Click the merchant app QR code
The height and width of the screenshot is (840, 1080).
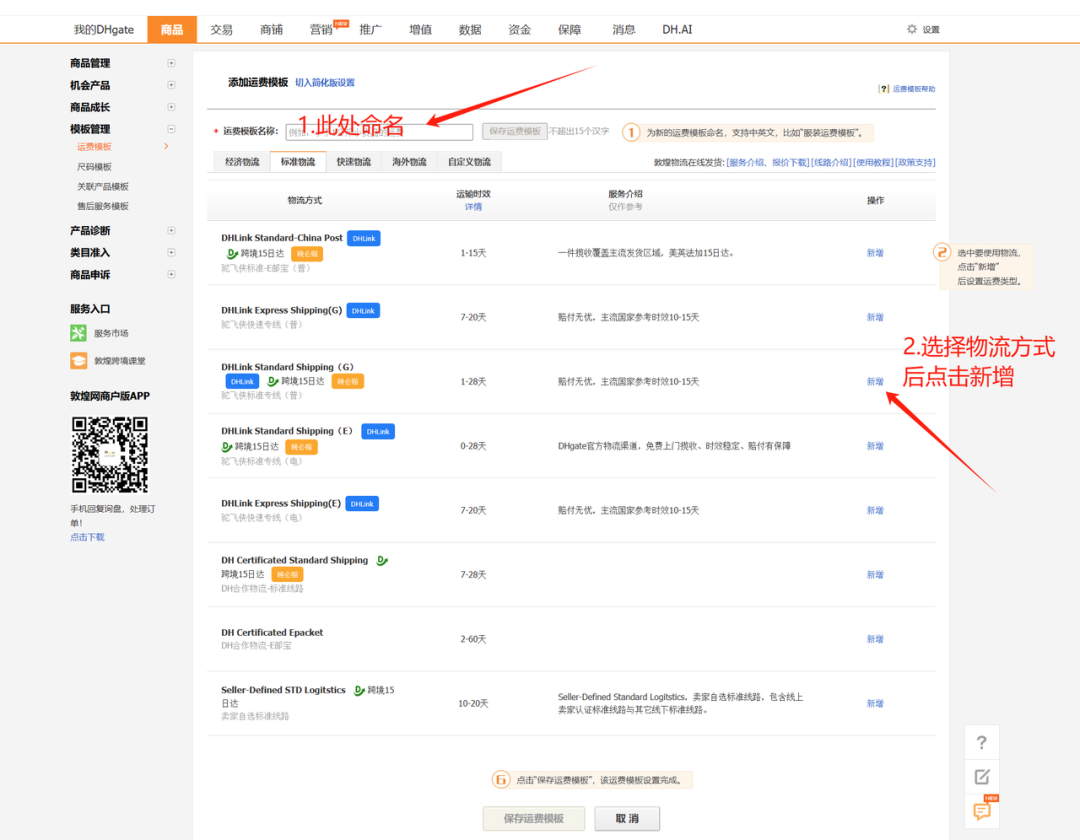coord(109,454)
